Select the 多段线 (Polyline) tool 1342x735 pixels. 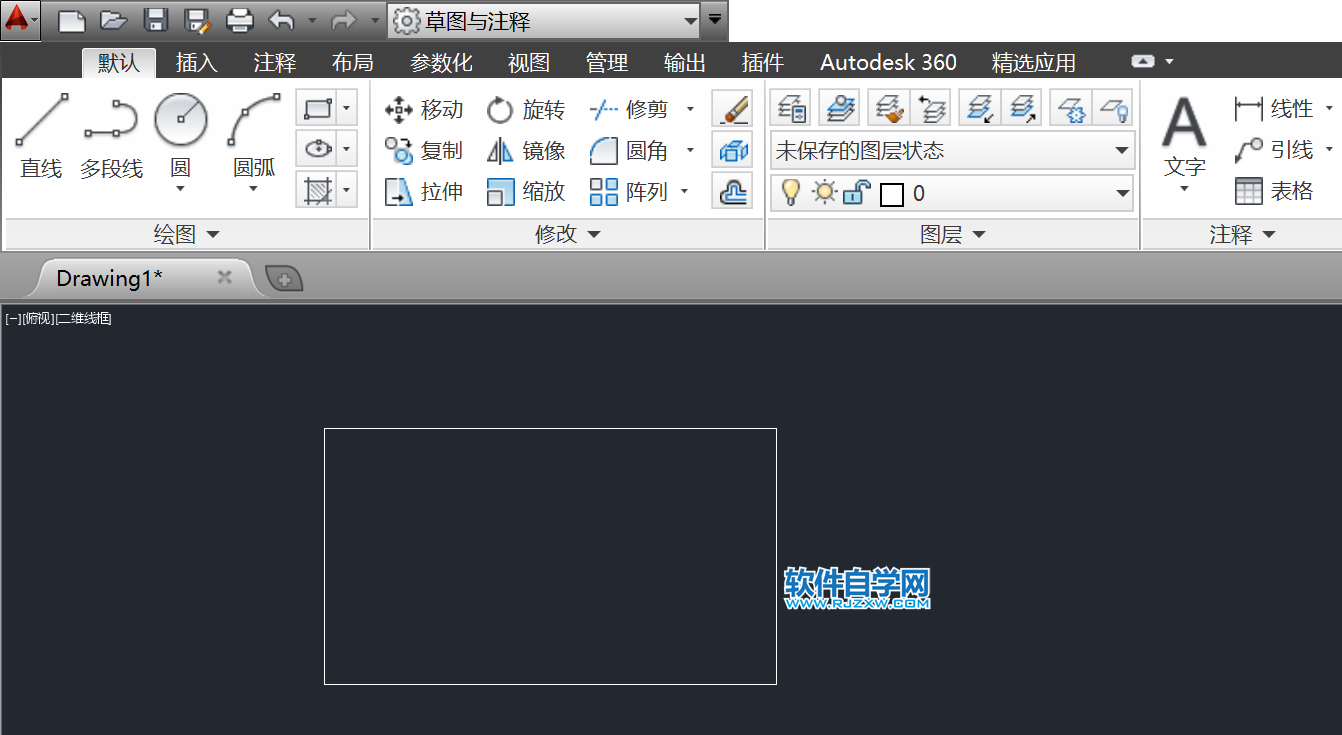point(111,136)
